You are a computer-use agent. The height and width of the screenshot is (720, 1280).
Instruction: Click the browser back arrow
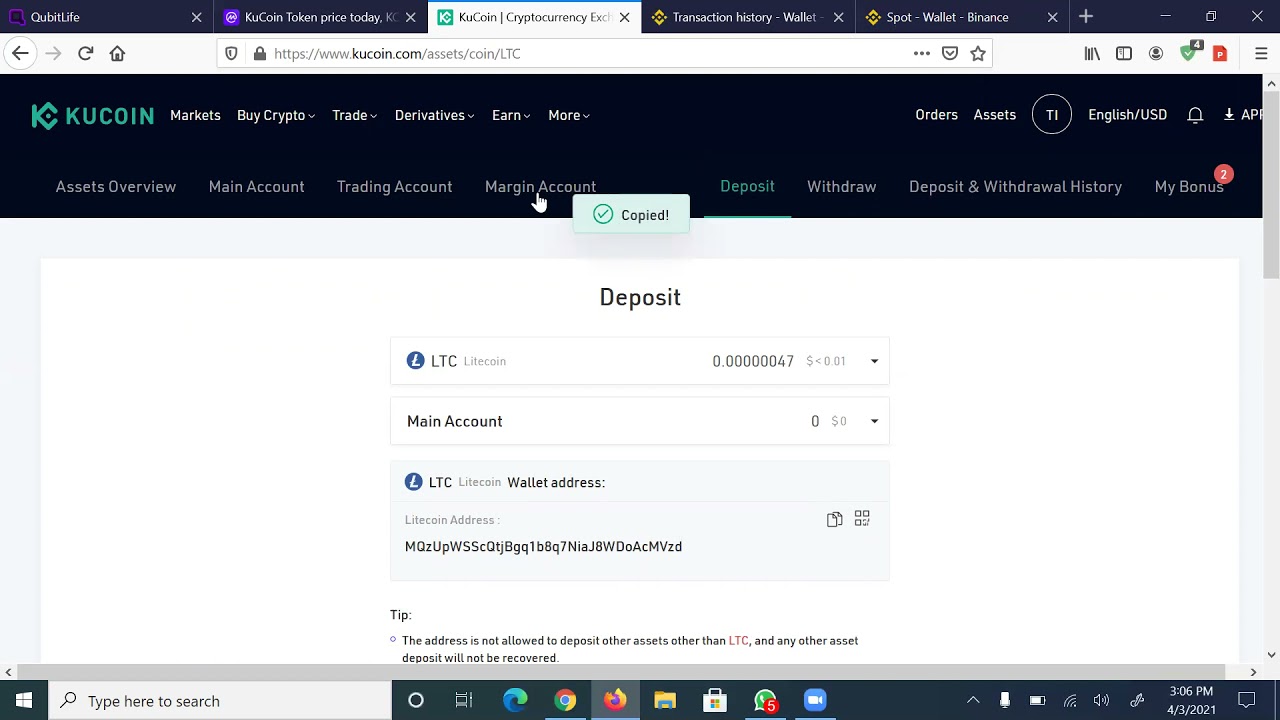[21, 53]
